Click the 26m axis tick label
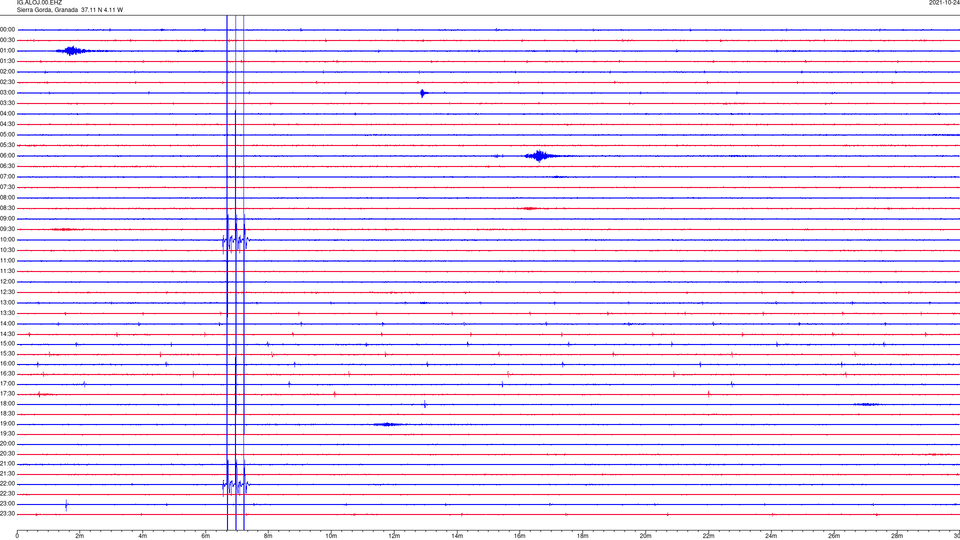 [834, 536]
